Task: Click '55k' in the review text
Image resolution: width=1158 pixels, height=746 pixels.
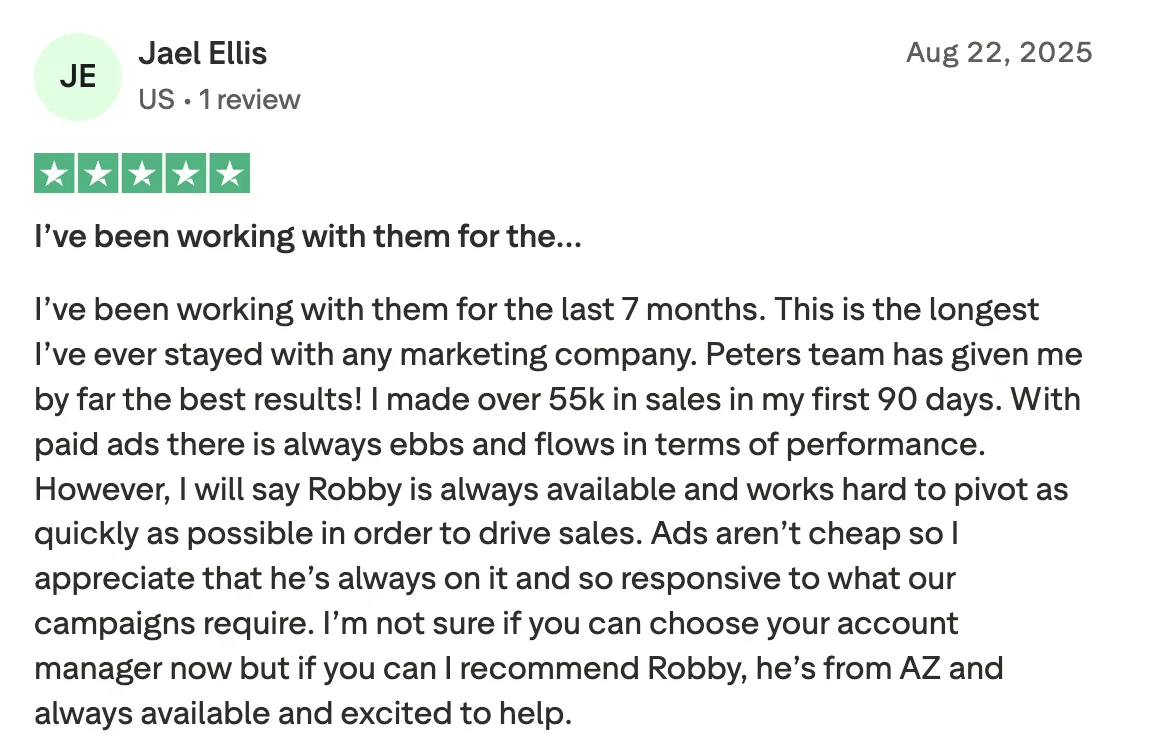Action: point(574,399)
